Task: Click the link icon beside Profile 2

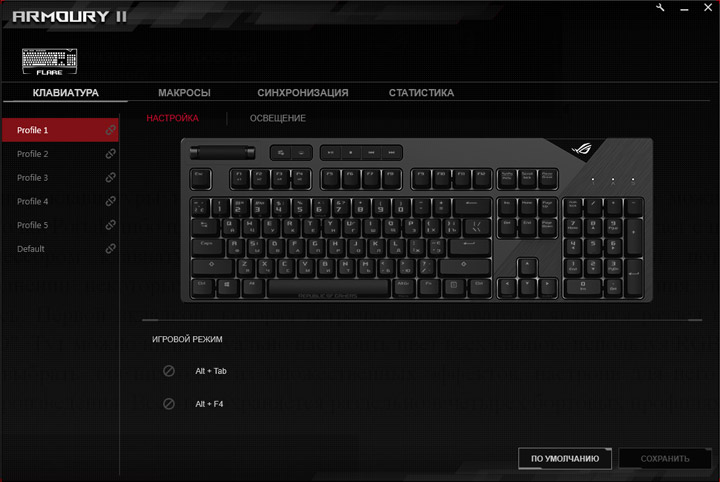Action: 111,154
